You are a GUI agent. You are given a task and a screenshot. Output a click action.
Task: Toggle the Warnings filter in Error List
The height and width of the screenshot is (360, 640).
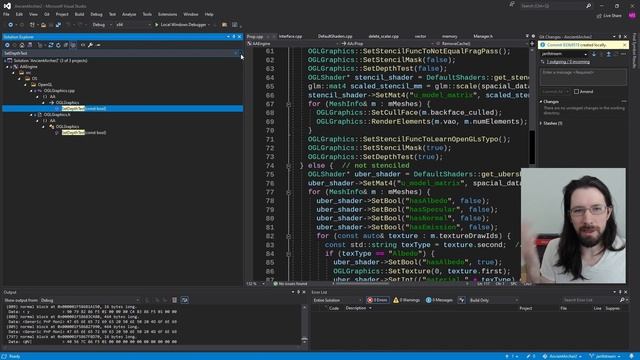click(407, 300)
